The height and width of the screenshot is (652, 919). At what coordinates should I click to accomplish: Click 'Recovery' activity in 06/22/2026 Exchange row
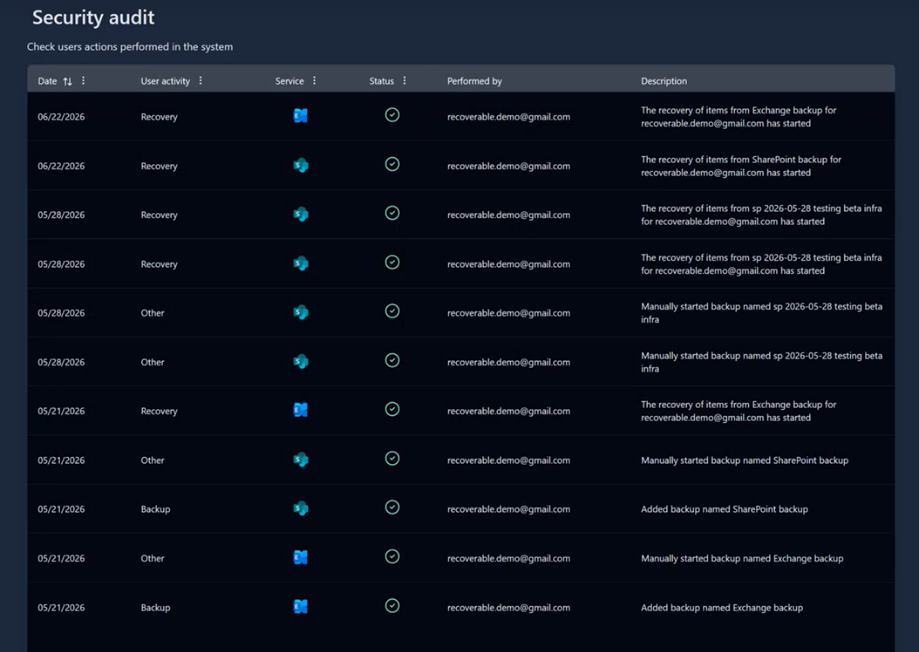[159, 117]
